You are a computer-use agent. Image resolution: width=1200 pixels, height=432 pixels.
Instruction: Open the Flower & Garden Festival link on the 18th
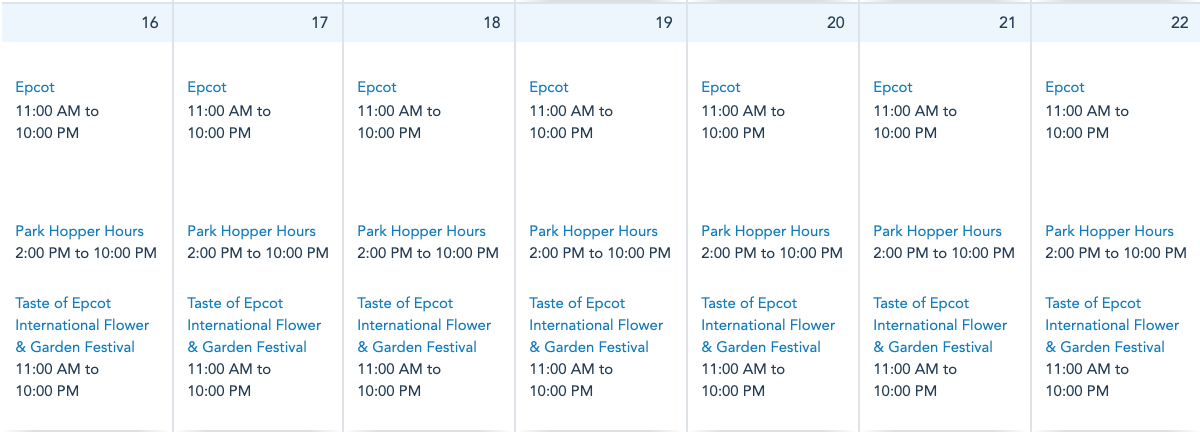(x=424, y=325)
